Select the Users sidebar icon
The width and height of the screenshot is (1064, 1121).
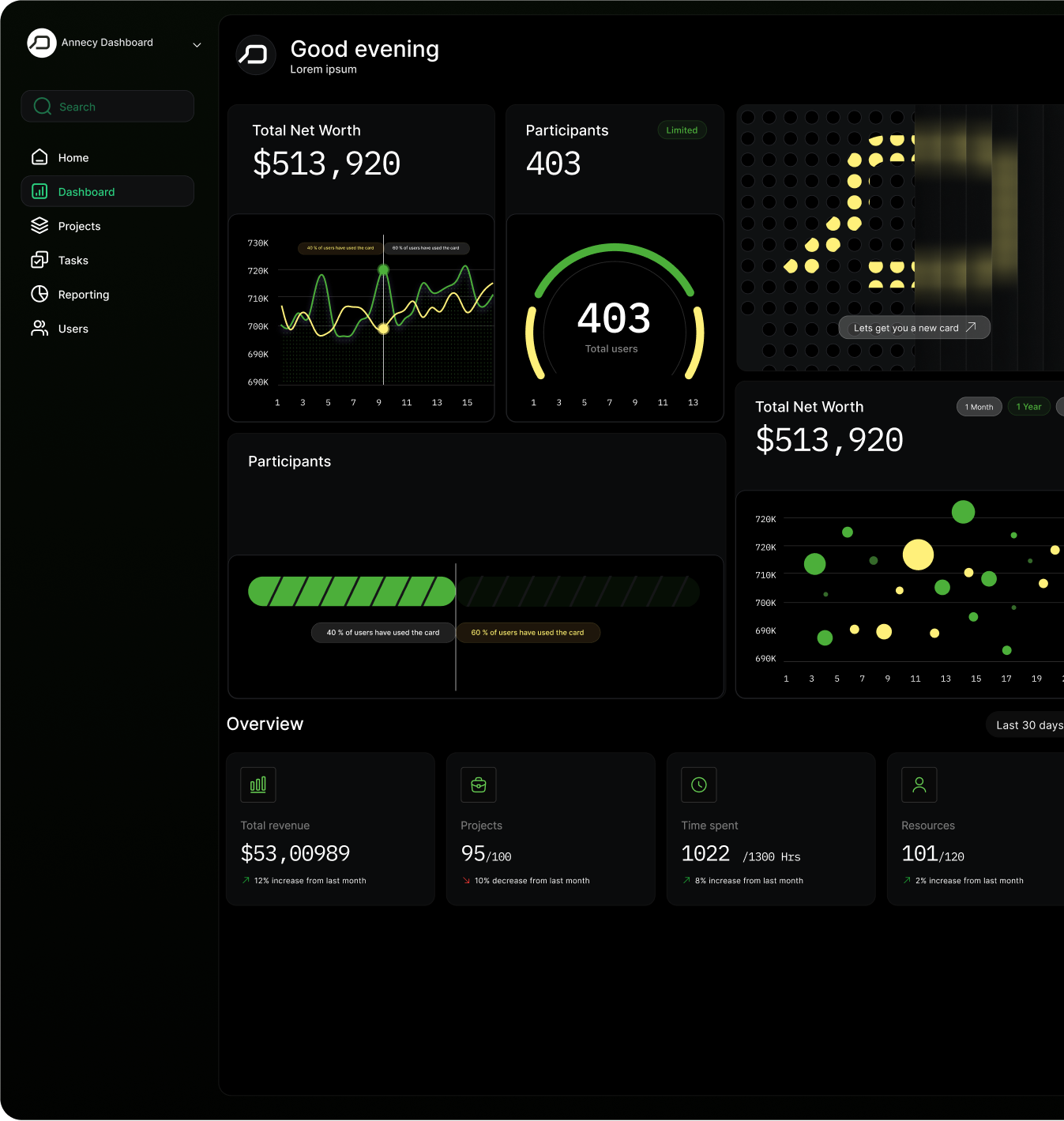(39, 328)
